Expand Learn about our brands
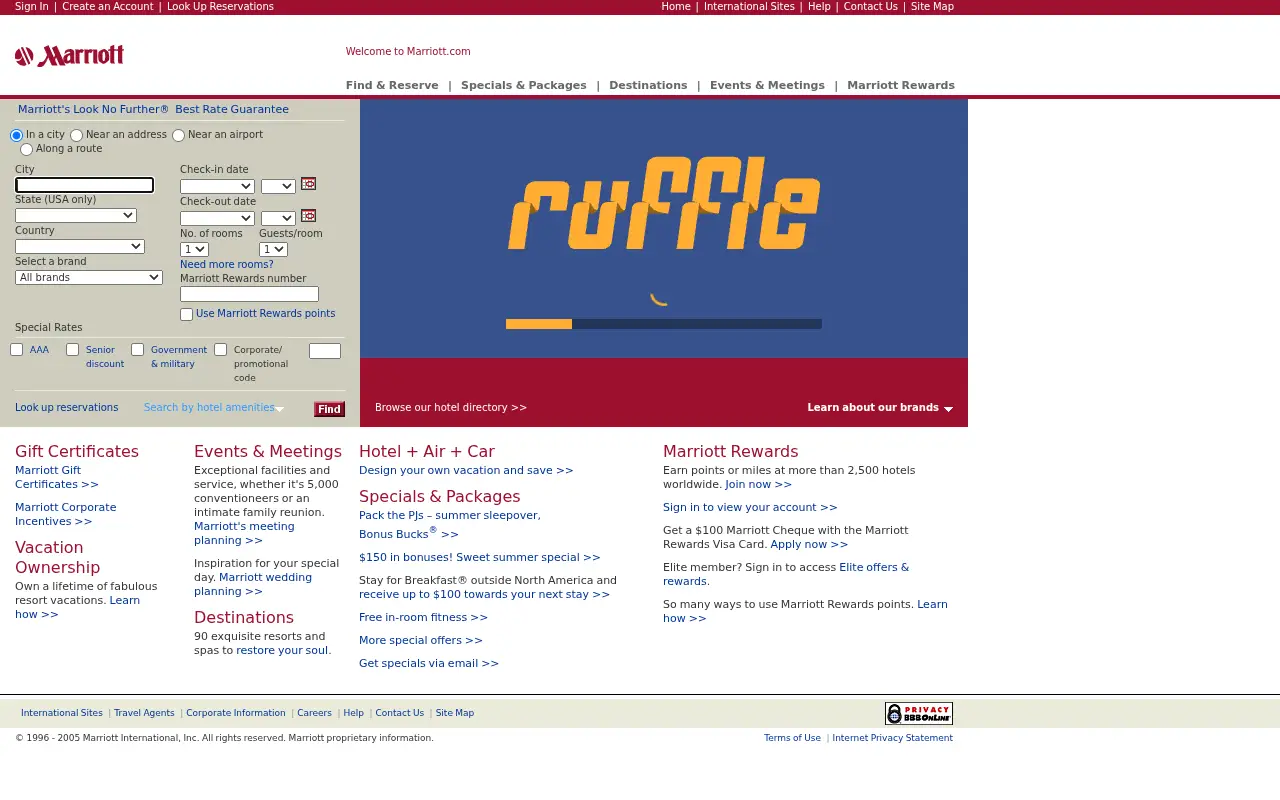 (x=880, y=407)
